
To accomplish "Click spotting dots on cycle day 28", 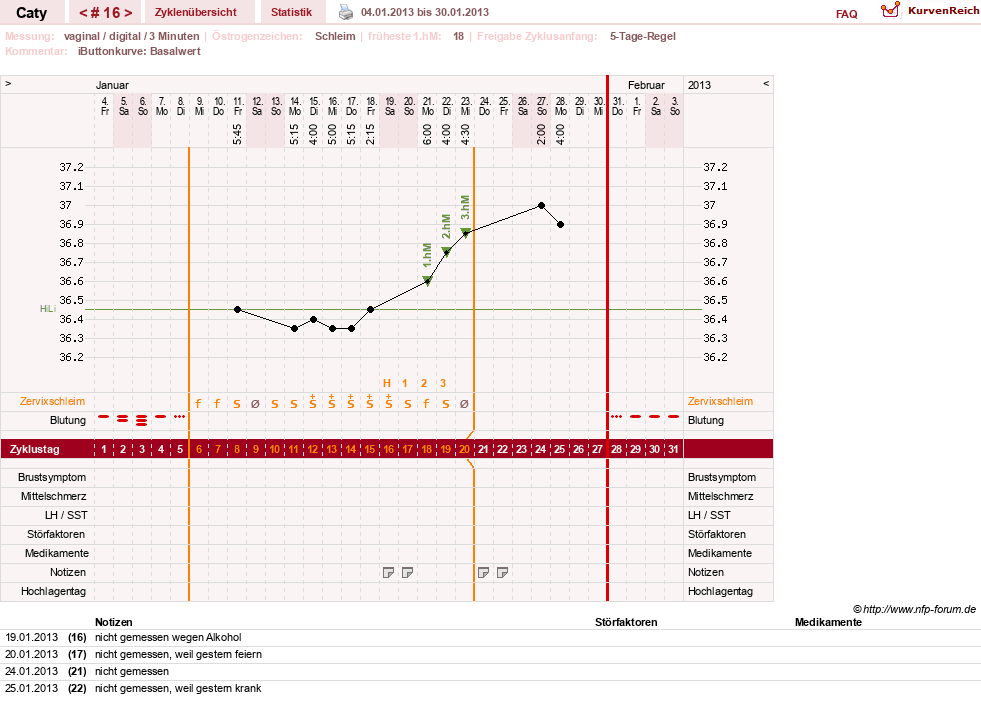I will tap(617, 416).
